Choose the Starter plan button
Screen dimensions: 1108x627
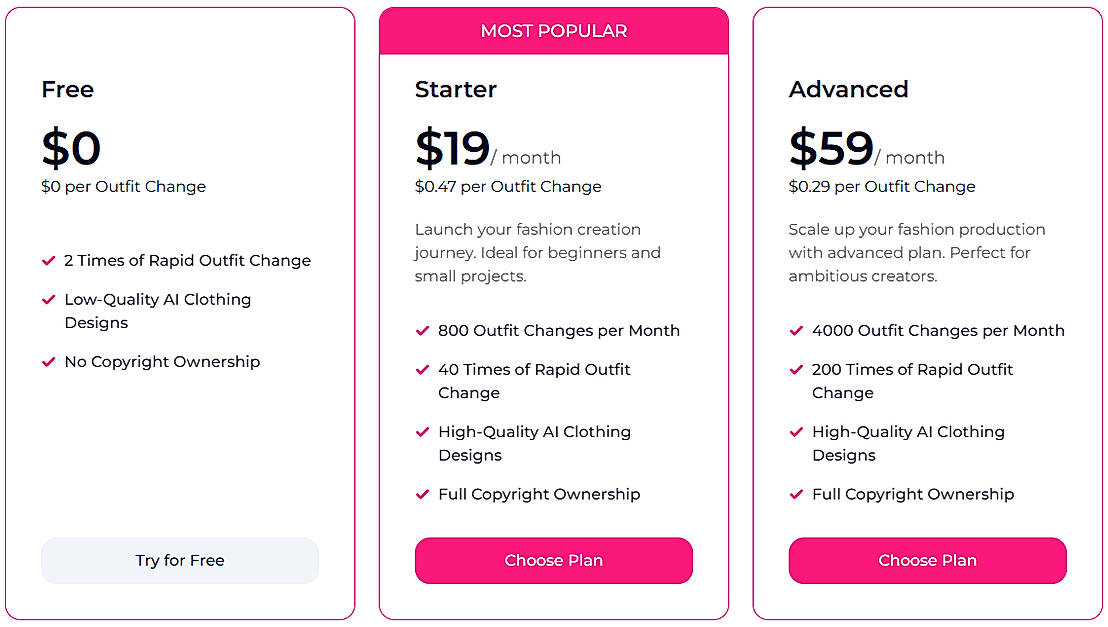tap(553, 561)
